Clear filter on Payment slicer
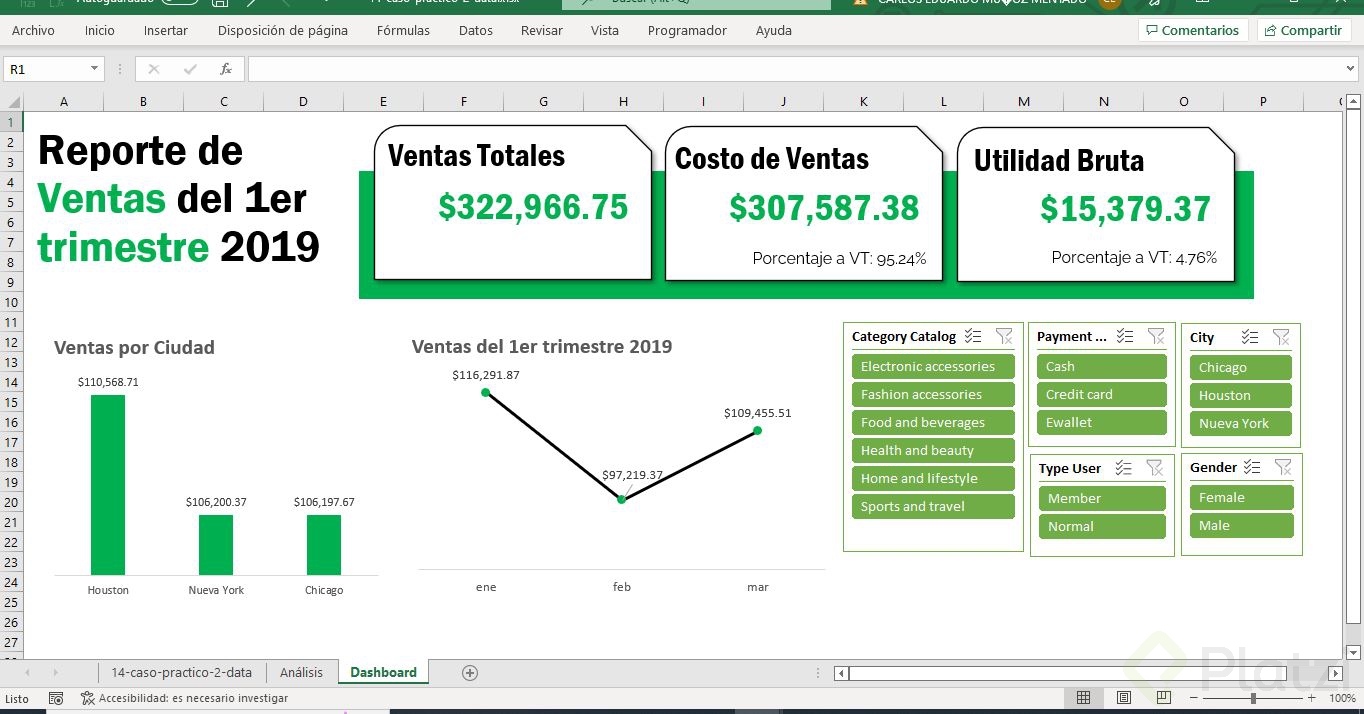Viewport: 1364px width, 714px height. tap(1156, 337)
